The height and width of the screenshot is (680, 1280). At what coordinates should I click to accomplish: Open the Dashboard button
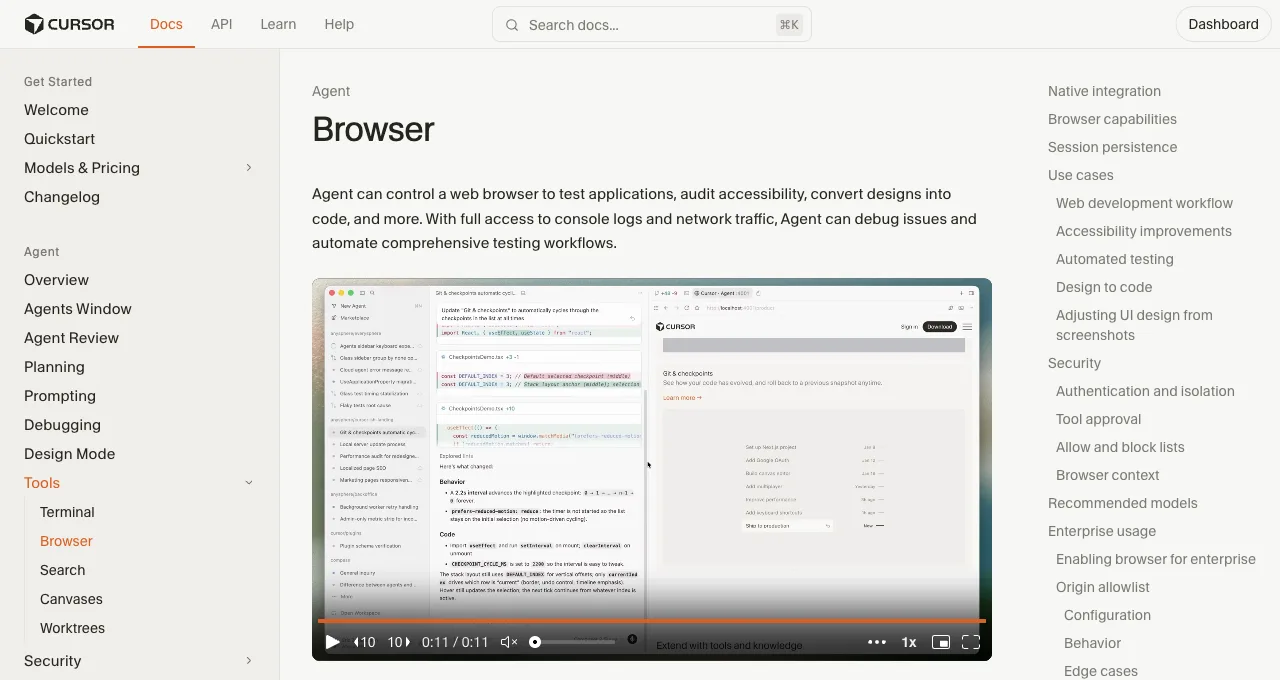[1223, 24]
